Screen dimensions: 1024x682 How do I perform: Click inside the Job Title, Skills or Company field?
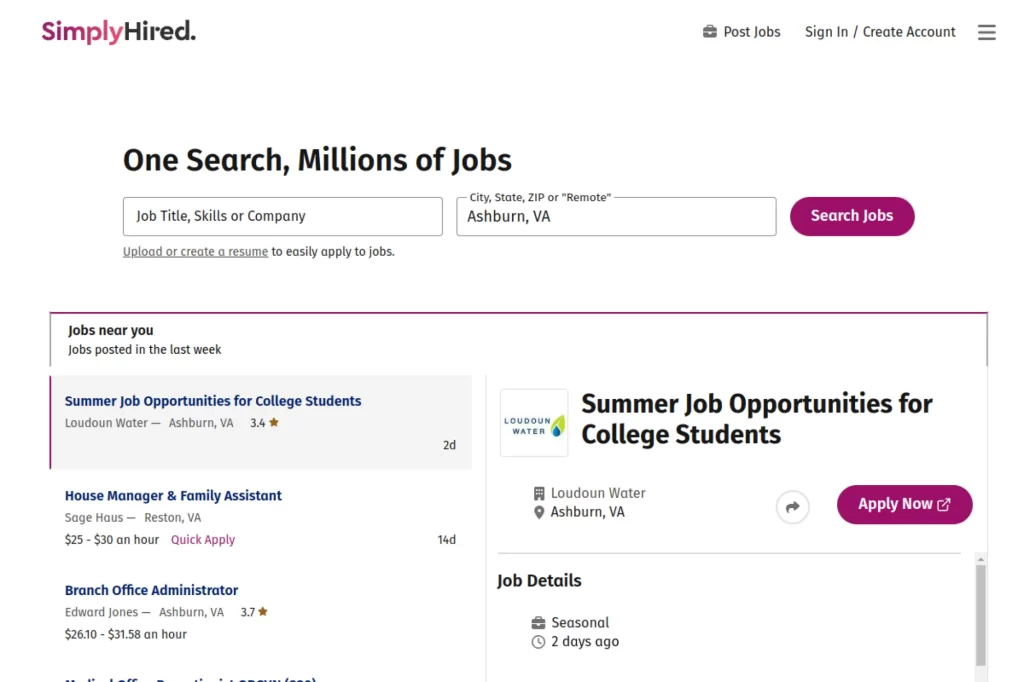coord(282,216)
